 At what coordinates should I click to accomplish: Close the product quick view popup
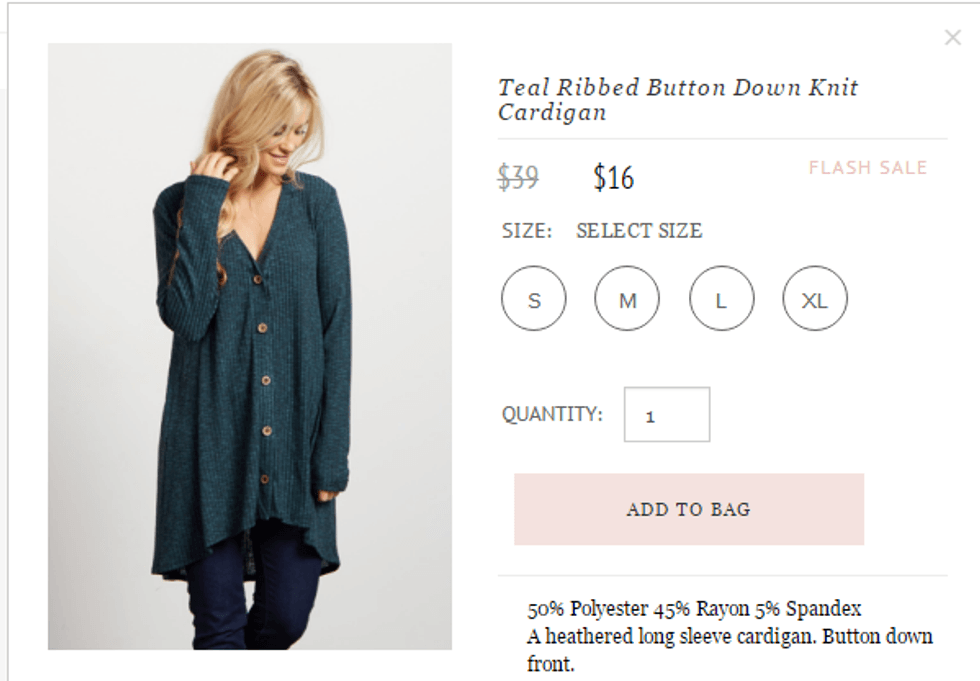[x=952, y=38]
